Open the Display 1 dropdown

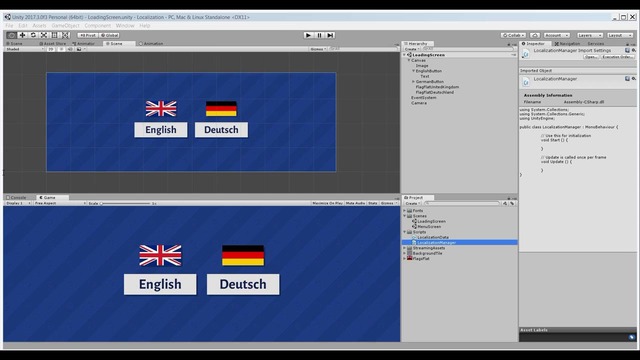tap(18, 203)
